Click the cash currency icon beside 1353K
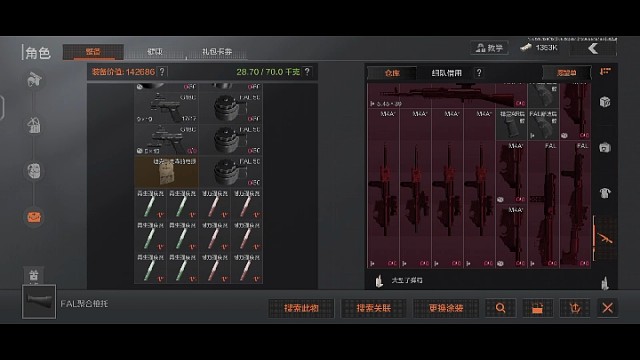This screenshot has height=360, width=640. tap(526, 48)
